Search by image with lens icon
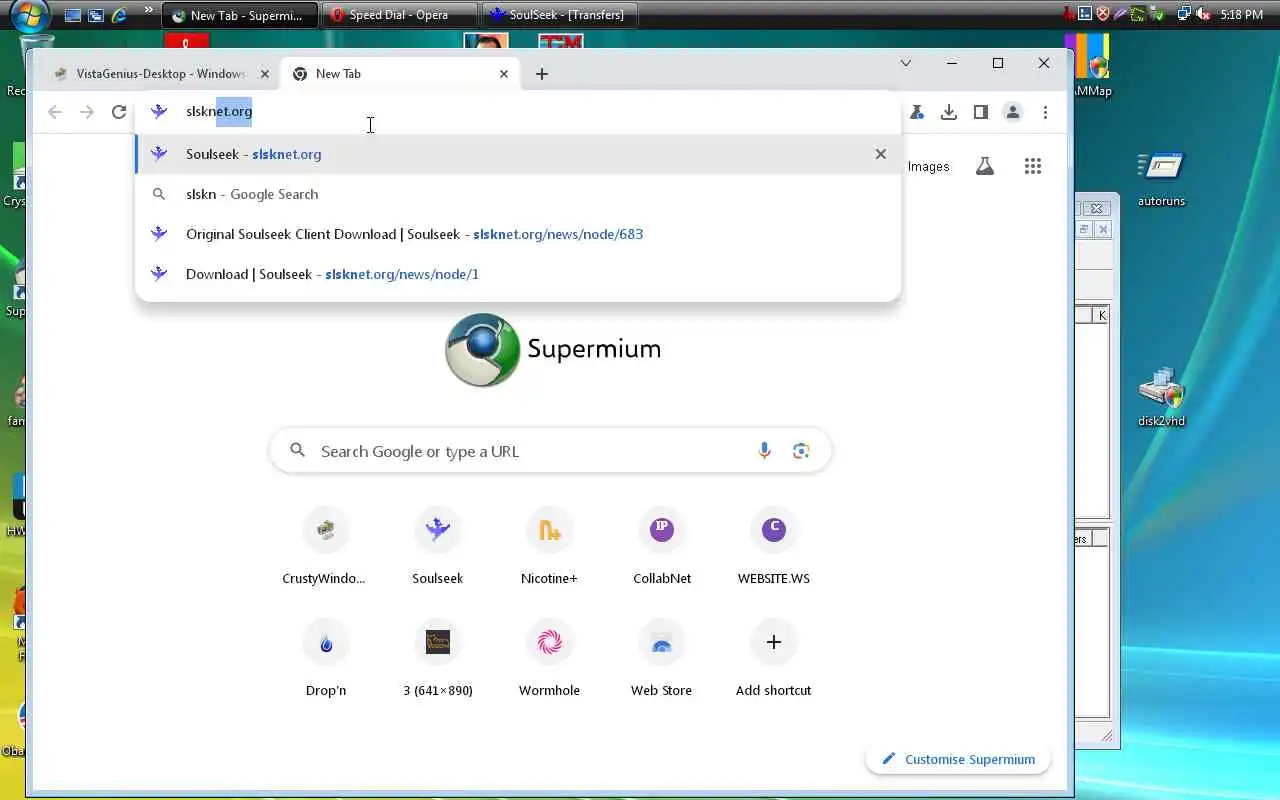Image resolution: width=1280 pixels, height=800 pixels. (801, 451)
